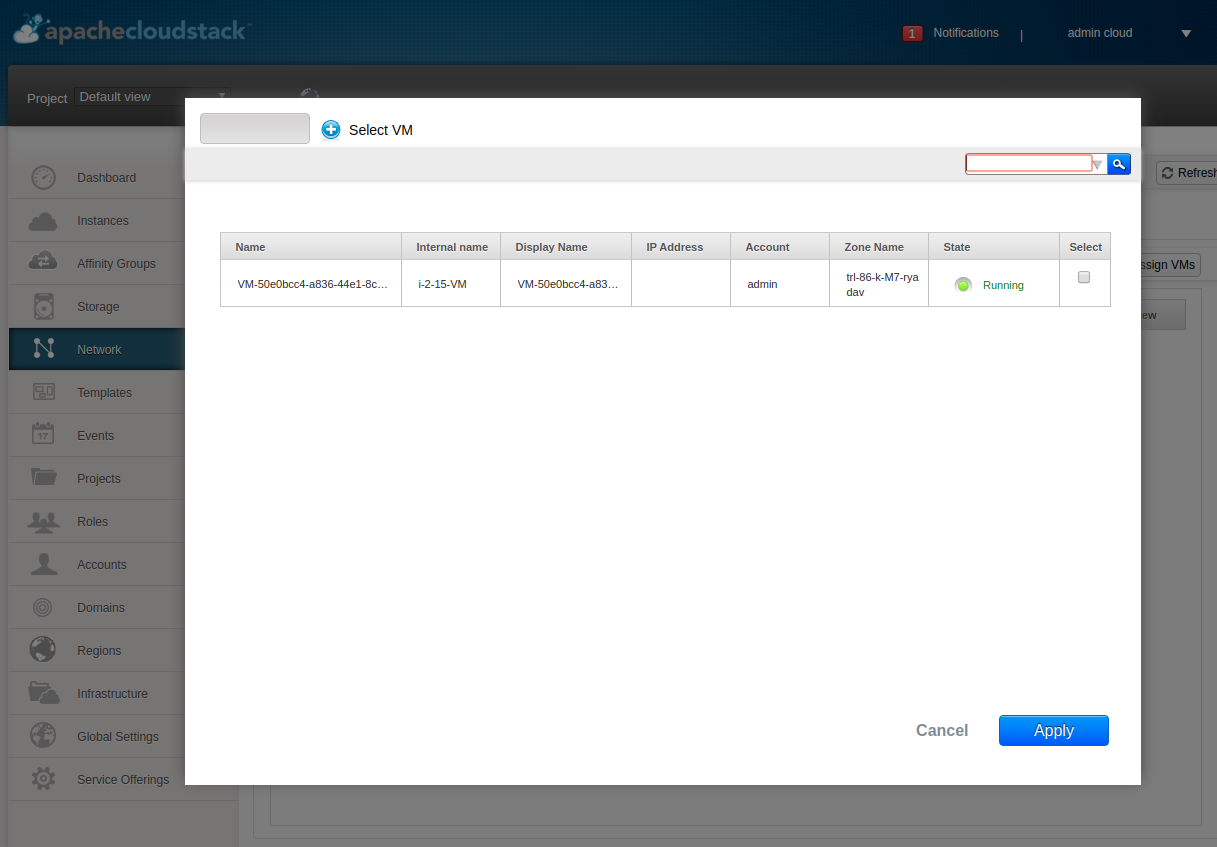Click the Dashboard gauge icon

[x=43, y=177]
